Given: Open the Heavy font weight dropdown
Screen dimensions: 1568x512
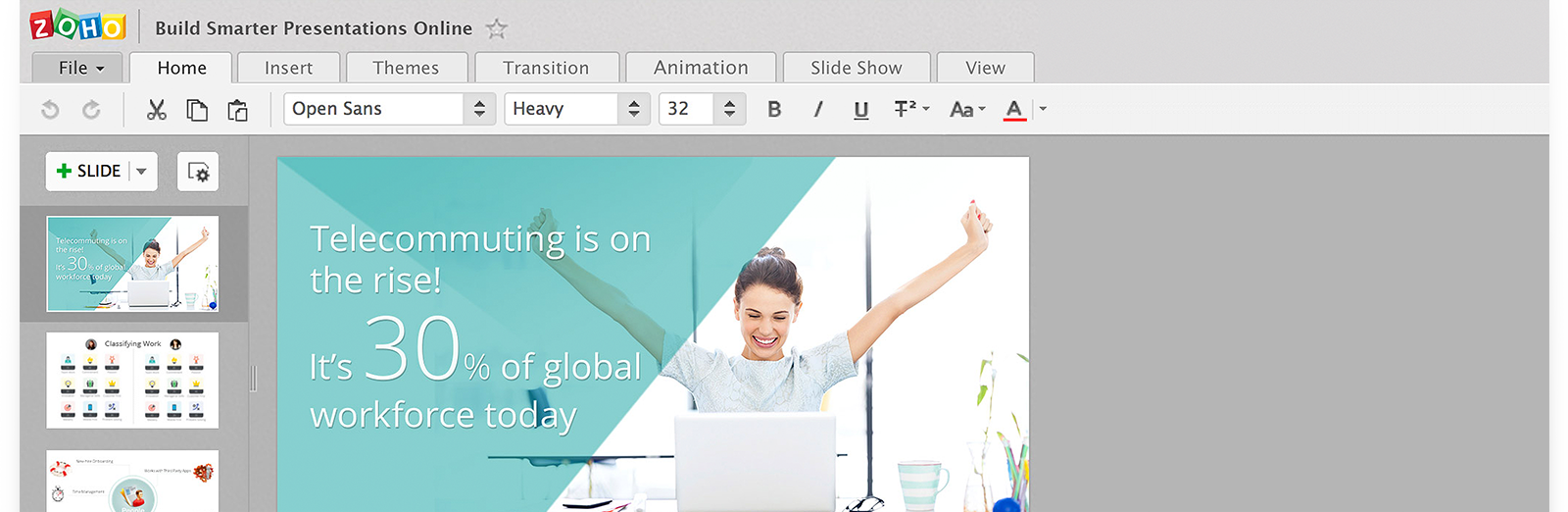Looking at the screenshot, I should pos(633,109).
